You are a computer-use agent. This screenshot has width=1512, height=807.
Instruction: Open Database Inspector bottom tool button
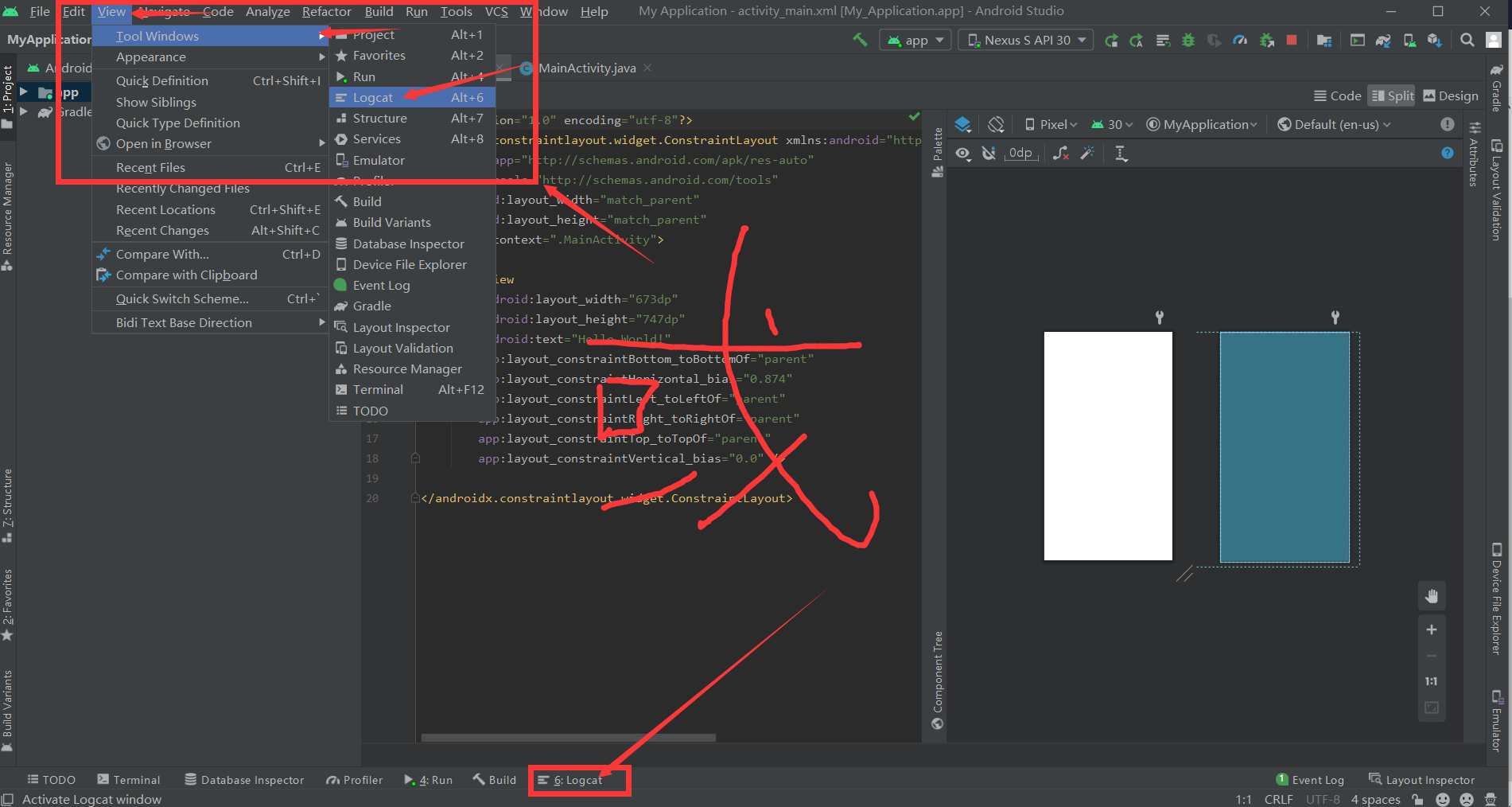coord(245,780)
